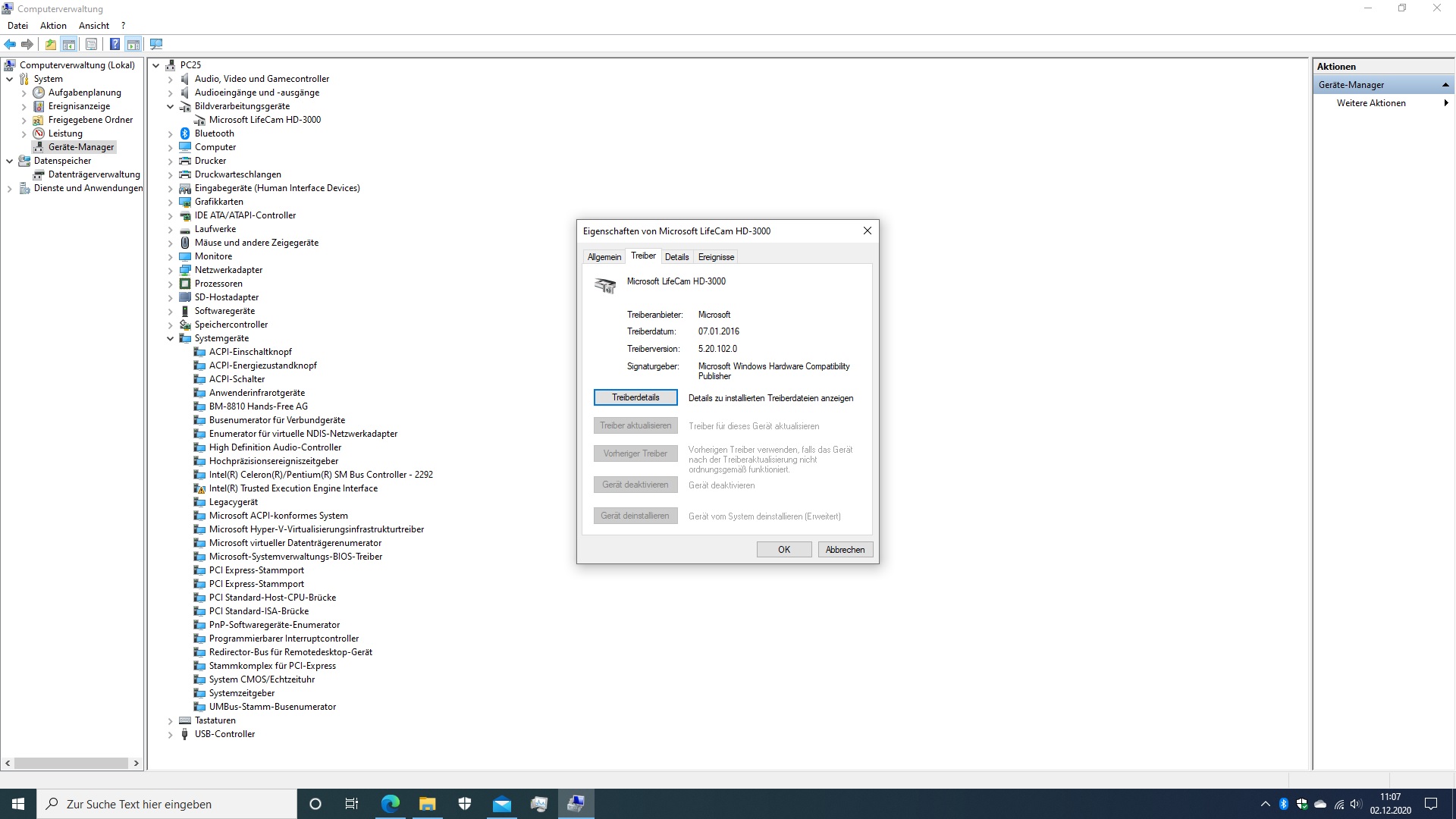This screenshot has width=1456, height=819.
Task: Click the blue Help question mark icon
Action: [115, 44]
